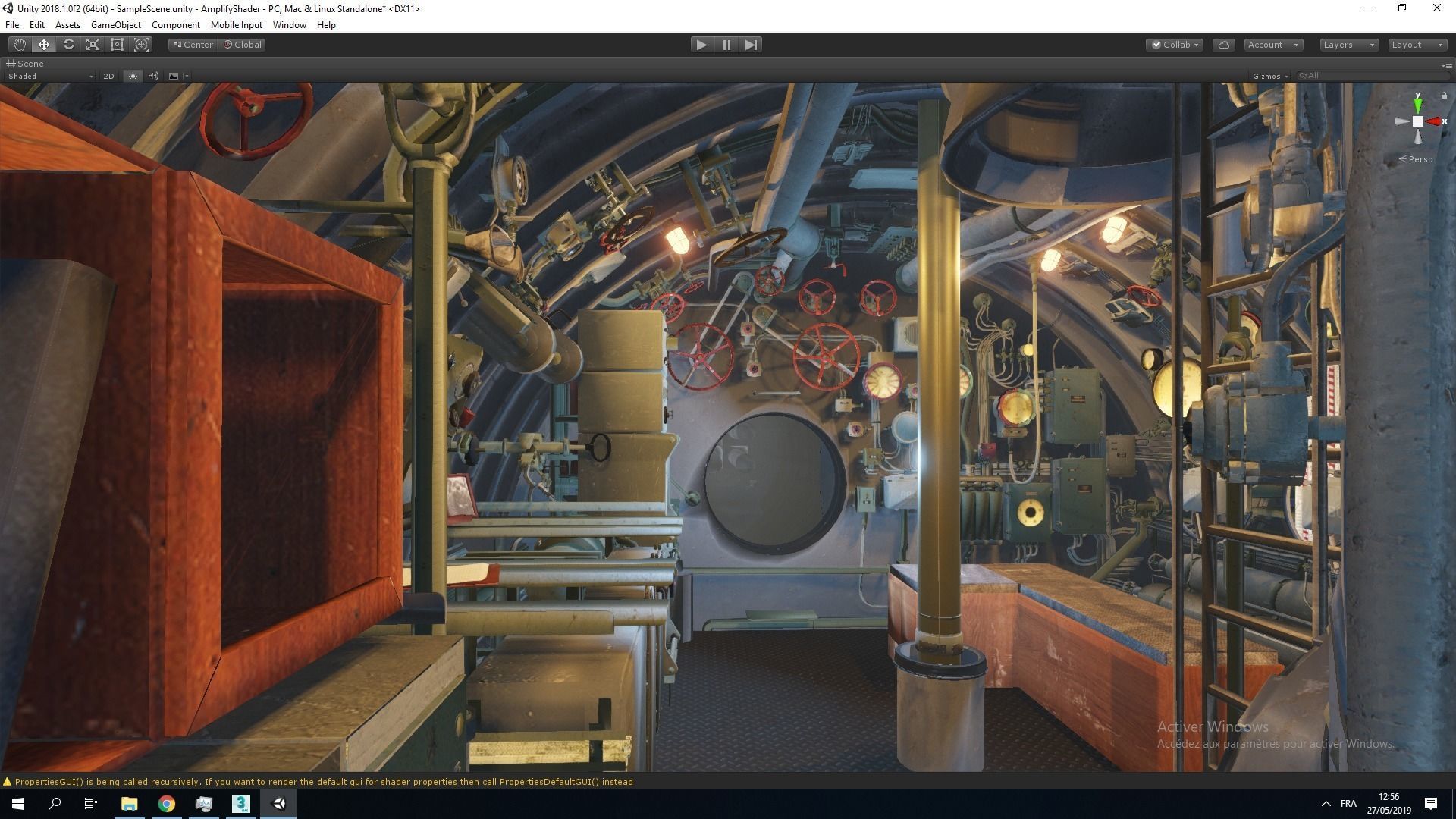Select the Scene tab
1456x819 pixels.
point(26,64)
